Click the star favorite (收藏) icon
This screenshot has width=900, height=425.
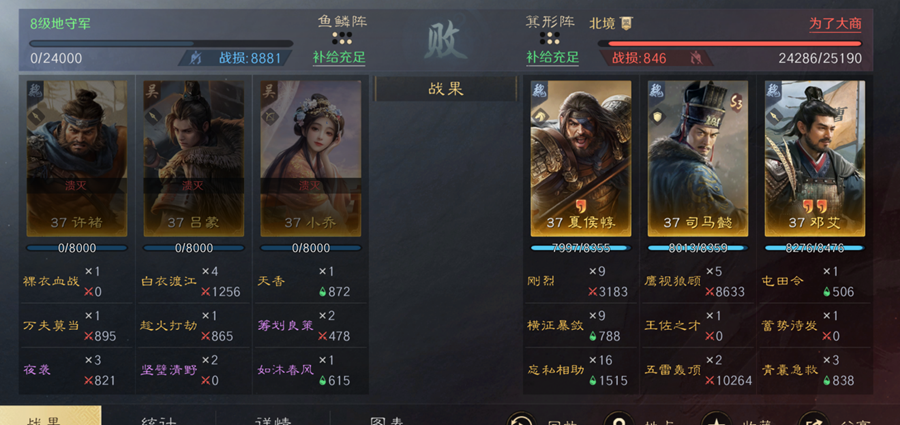(x=716, y=420)
